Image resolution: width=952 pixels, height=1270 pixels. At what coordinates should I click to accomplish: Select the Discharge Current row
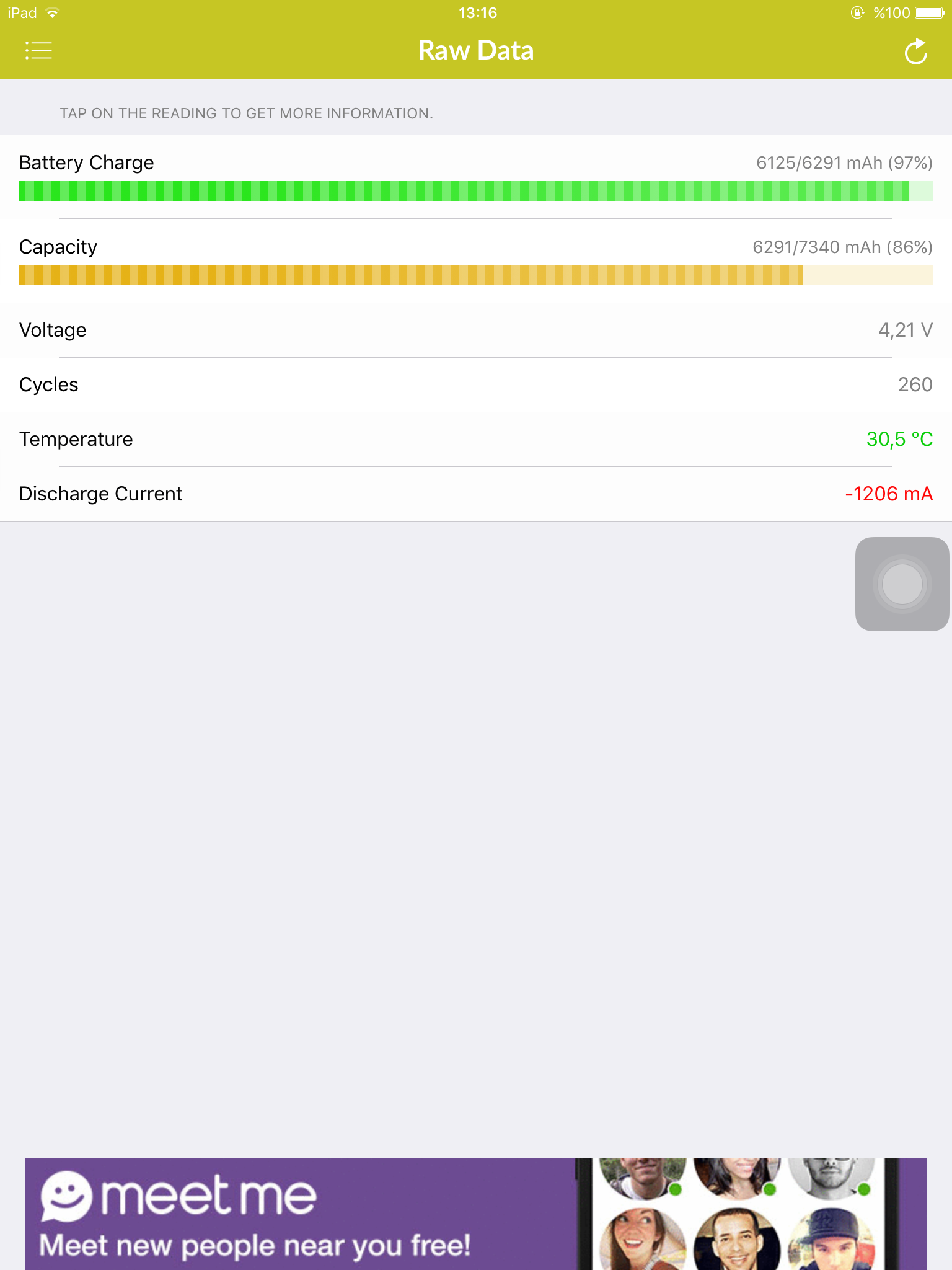click(x=476, y=494)
